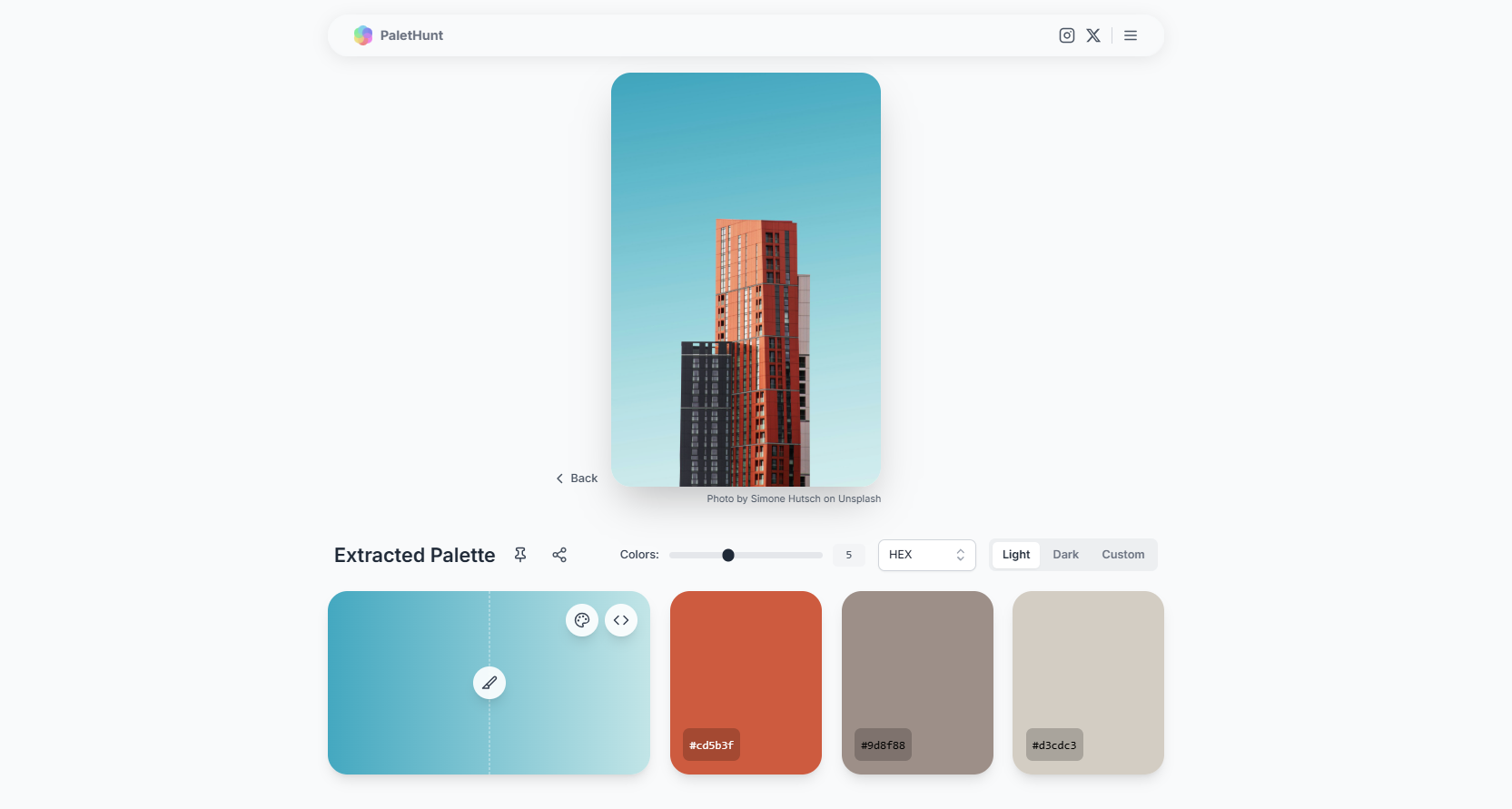The image size is (1512, 809).
Task: Go back using the Back link
Action: click(578, 478)
